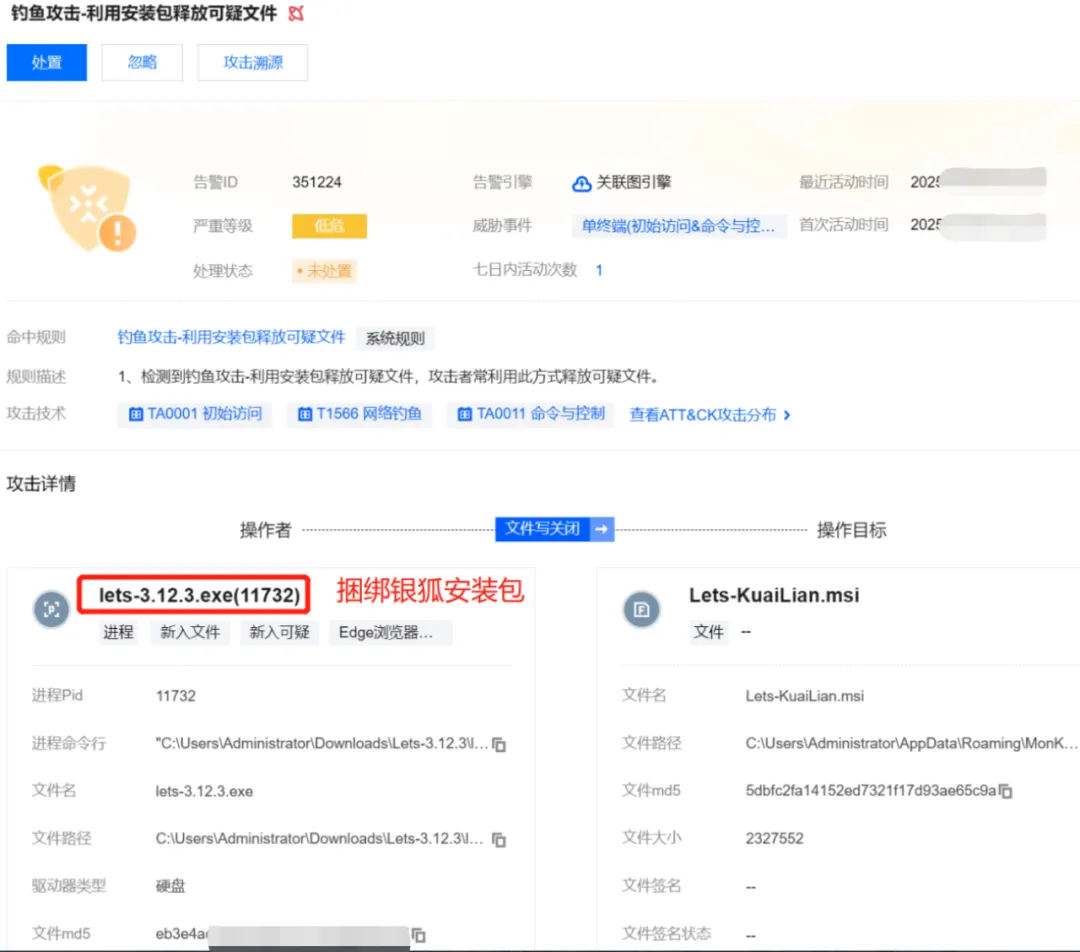Select the TA0001 初始访问 technique tag

point(195,414)
